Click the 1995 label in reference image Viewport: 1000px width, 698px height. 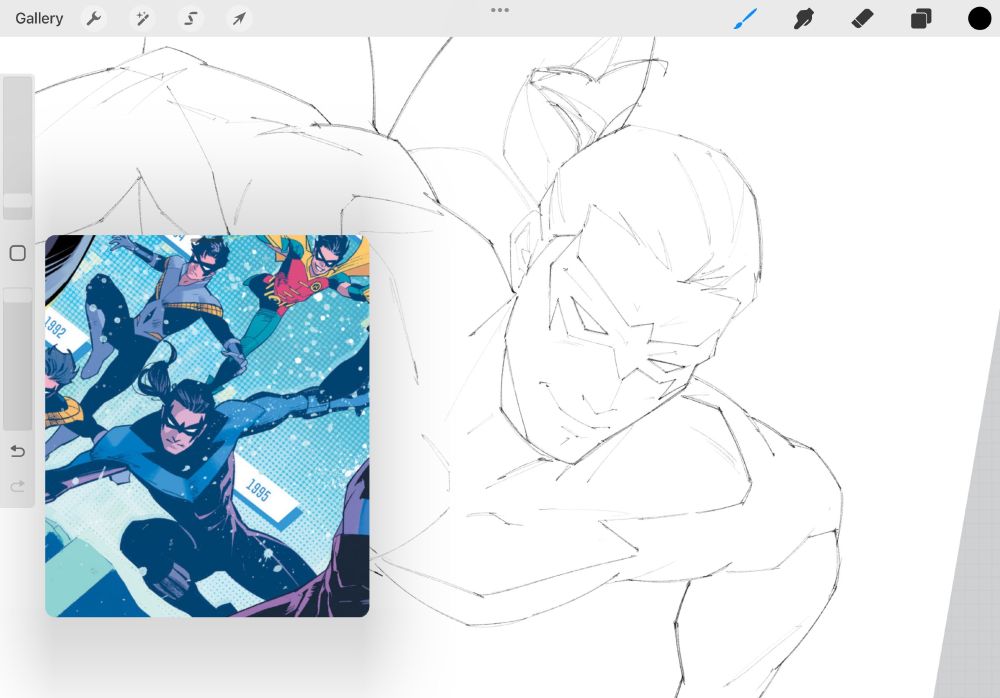point(259,490)
